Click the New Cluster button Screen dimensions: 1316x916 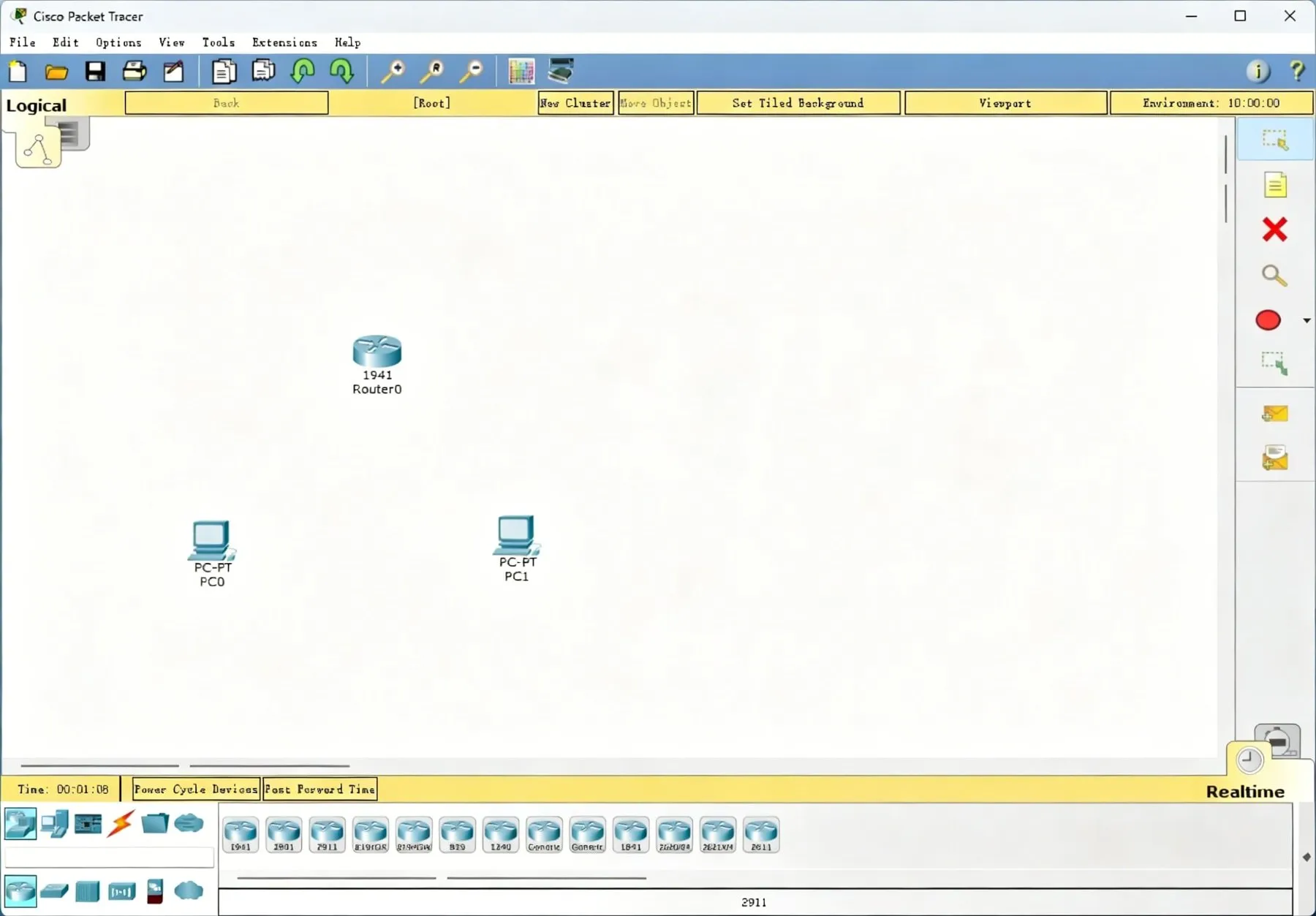(575, 103)
